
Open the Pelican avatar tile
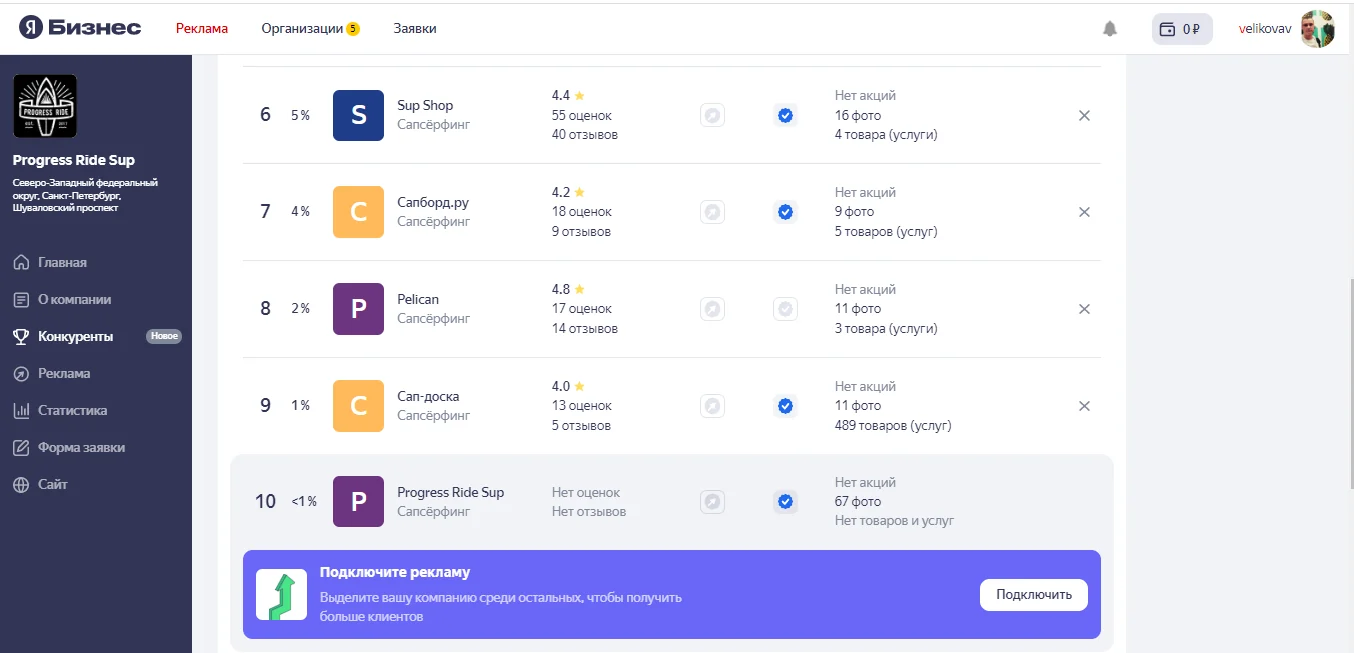pos(358,309)
